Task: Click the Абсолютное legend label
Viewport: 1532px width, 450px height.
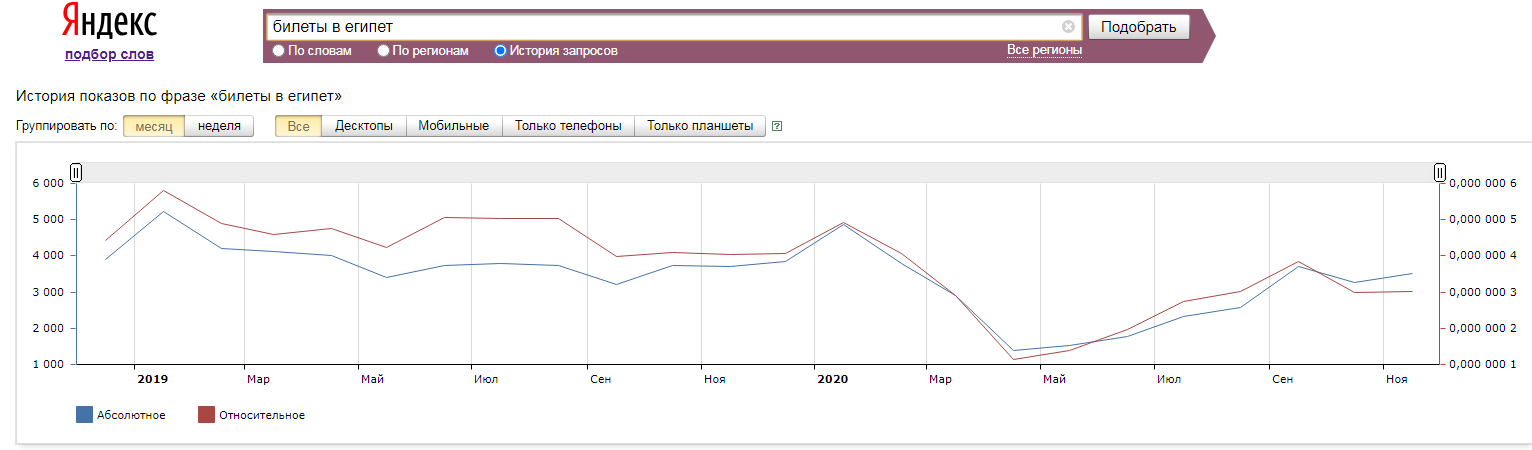Action: pyautogui.click(x=131, y=415)
